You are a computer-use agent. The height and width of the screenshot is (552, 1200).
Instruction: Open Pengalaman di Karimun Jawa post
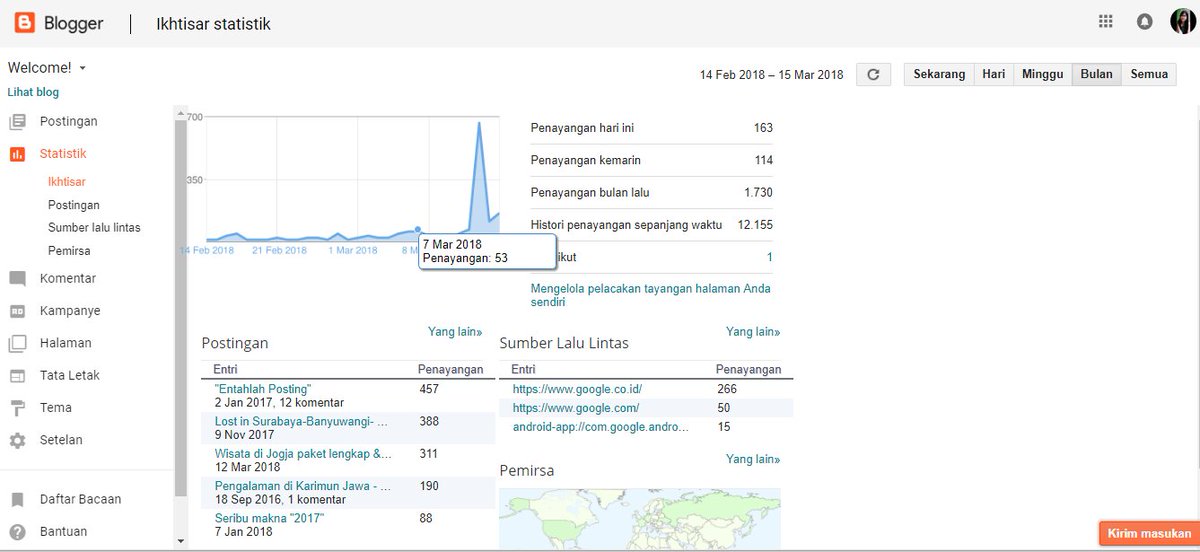click(302, 486)
